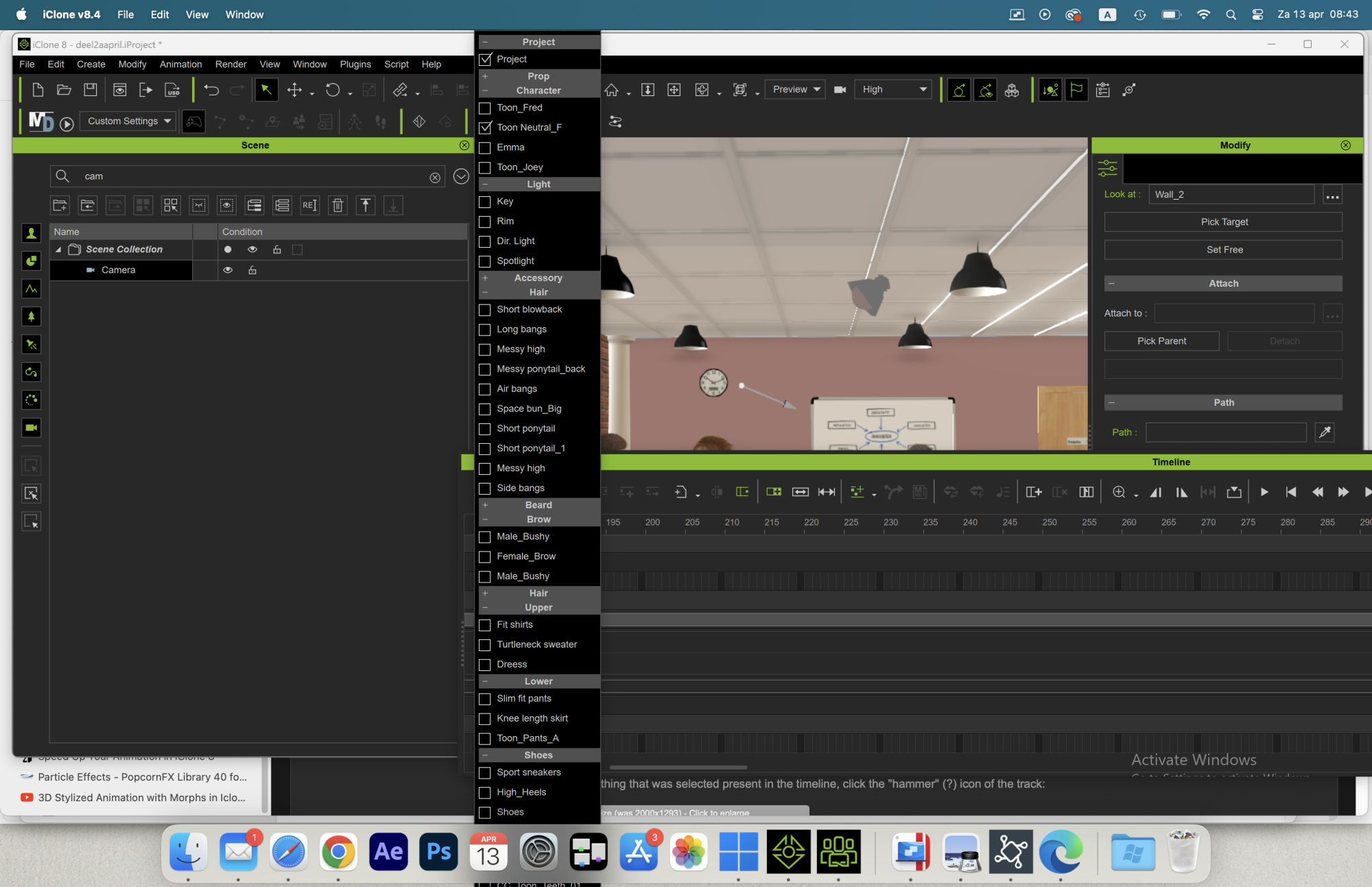Image resolution: width=1372 pixels, height=887 pixels.
Task: Click the RE rename icon in Scene panel
Action: tap(309, 205)
